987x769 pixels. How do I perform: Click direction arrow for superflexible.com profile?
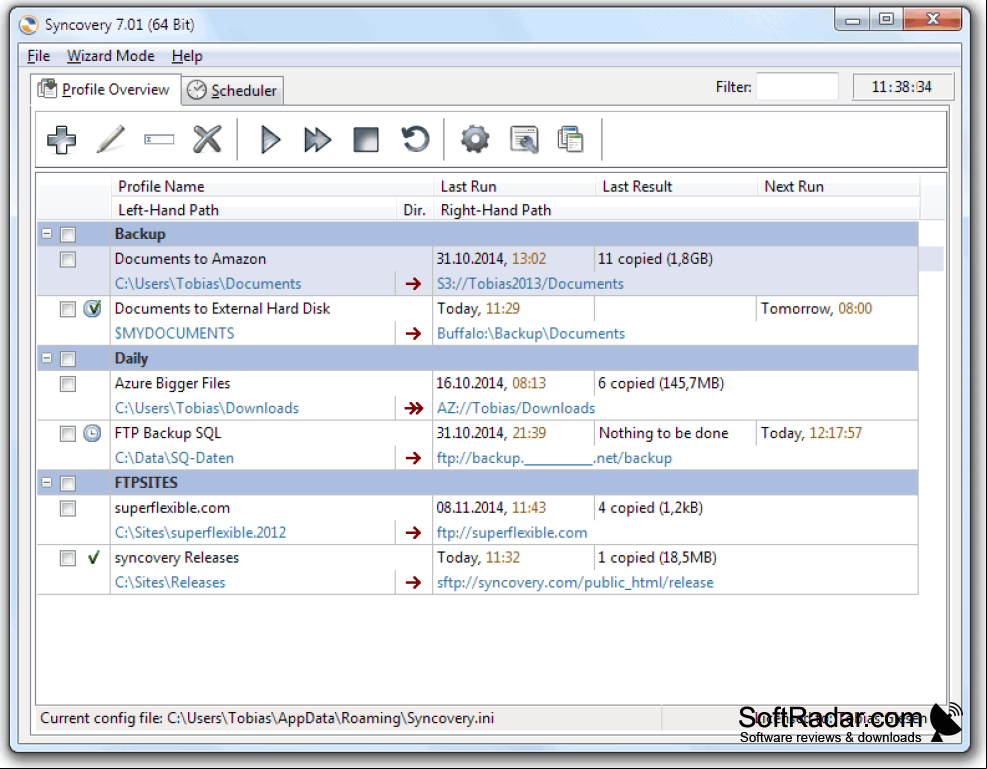(414, 533)
